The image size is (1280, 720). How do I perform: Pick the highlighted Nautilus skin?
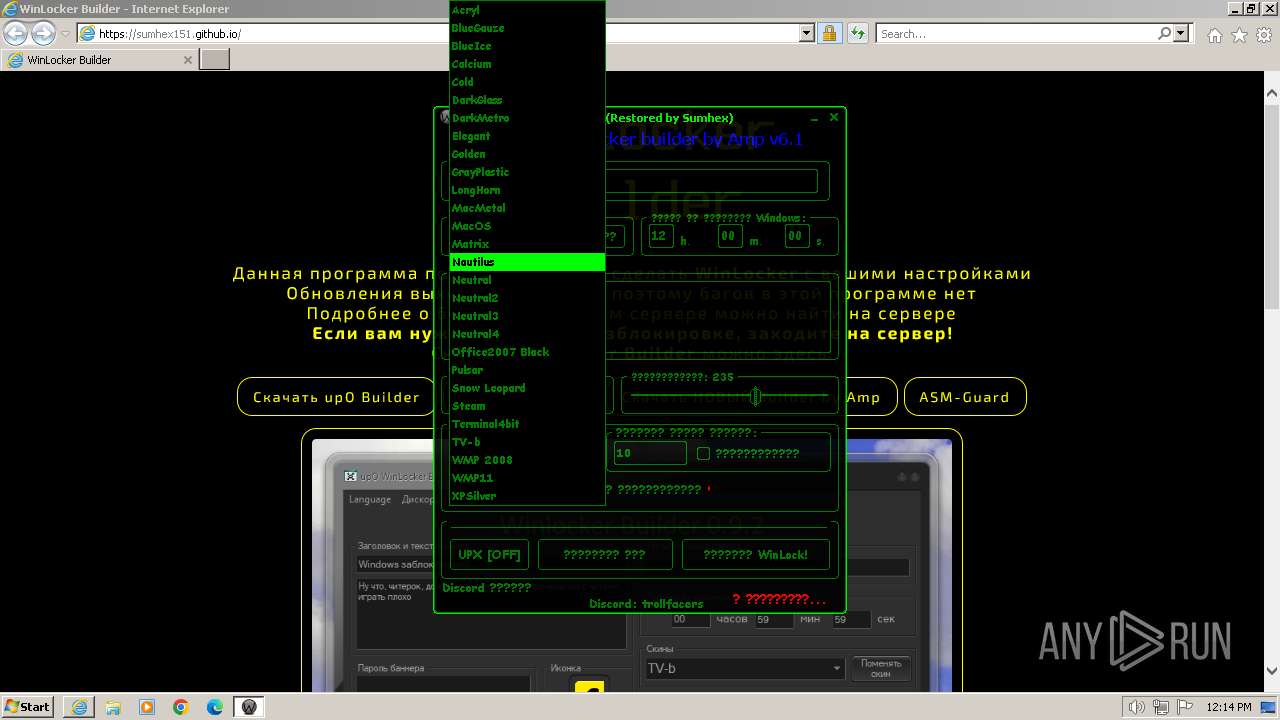pyautogui.click(x=527, y=262)
